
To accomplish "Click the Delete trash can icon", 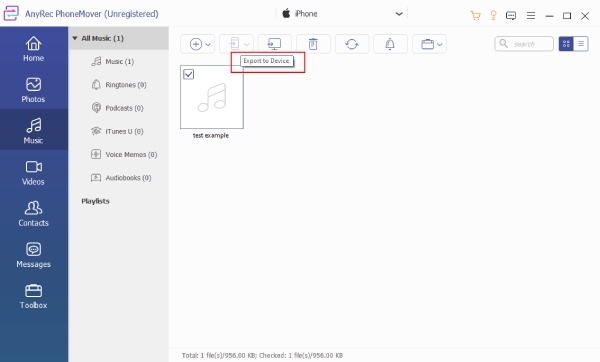I will click(313, 44).
